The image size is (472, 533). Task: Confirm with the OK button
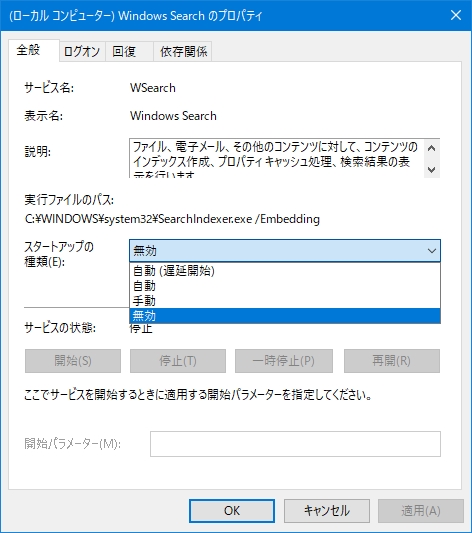pyautogui.click(x=232, y=511)
